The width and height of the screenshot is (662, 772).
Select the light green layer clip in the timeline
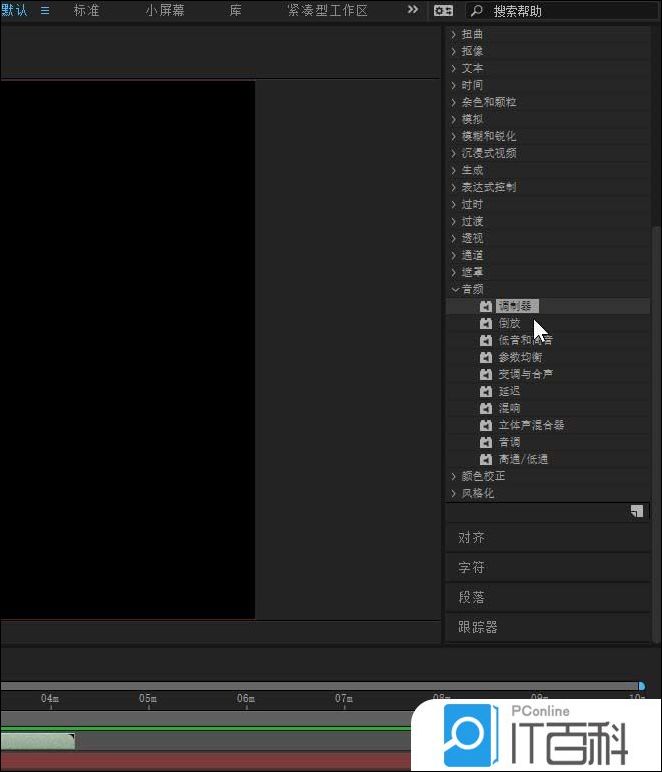tap(38, 741)
